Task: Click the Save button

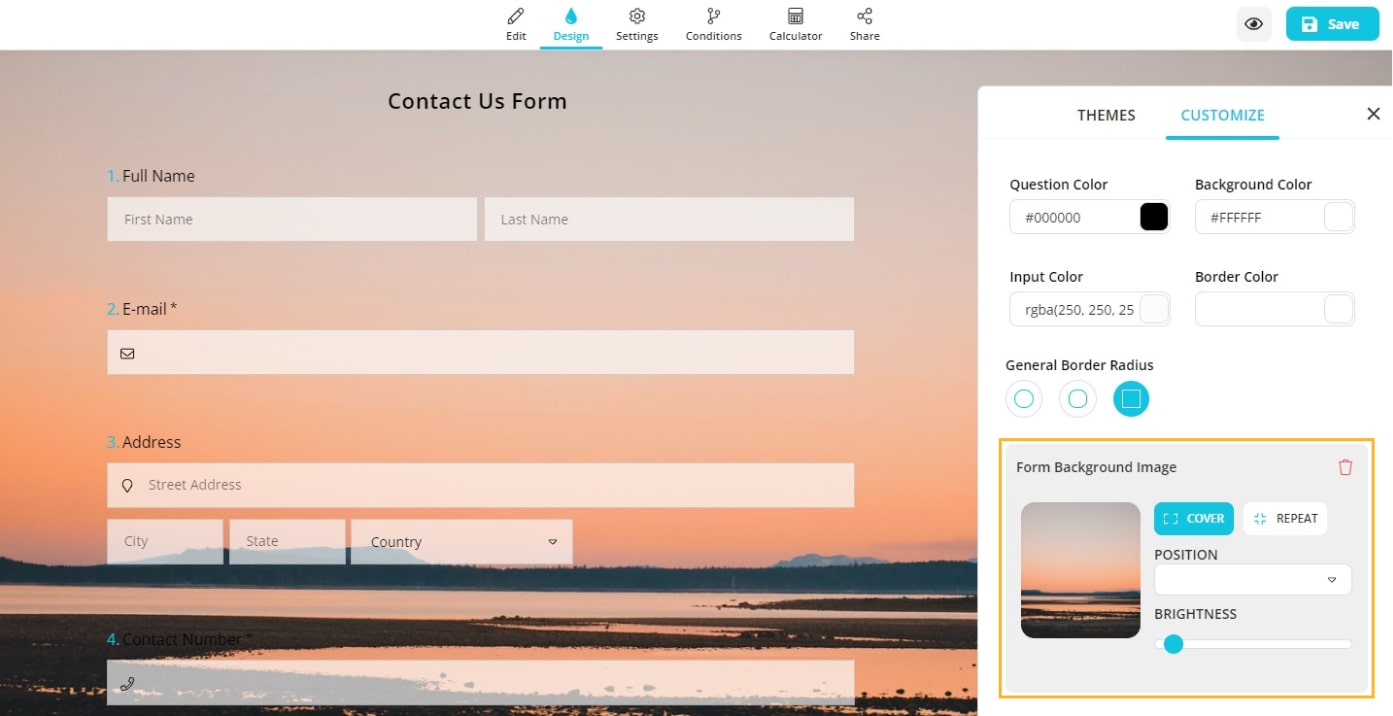Action: pos(1331,23)
